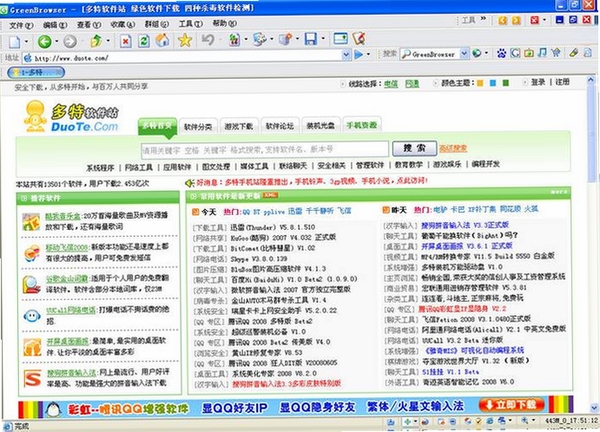
Task: Open image search toolbar icon
Action: (529, 53)
